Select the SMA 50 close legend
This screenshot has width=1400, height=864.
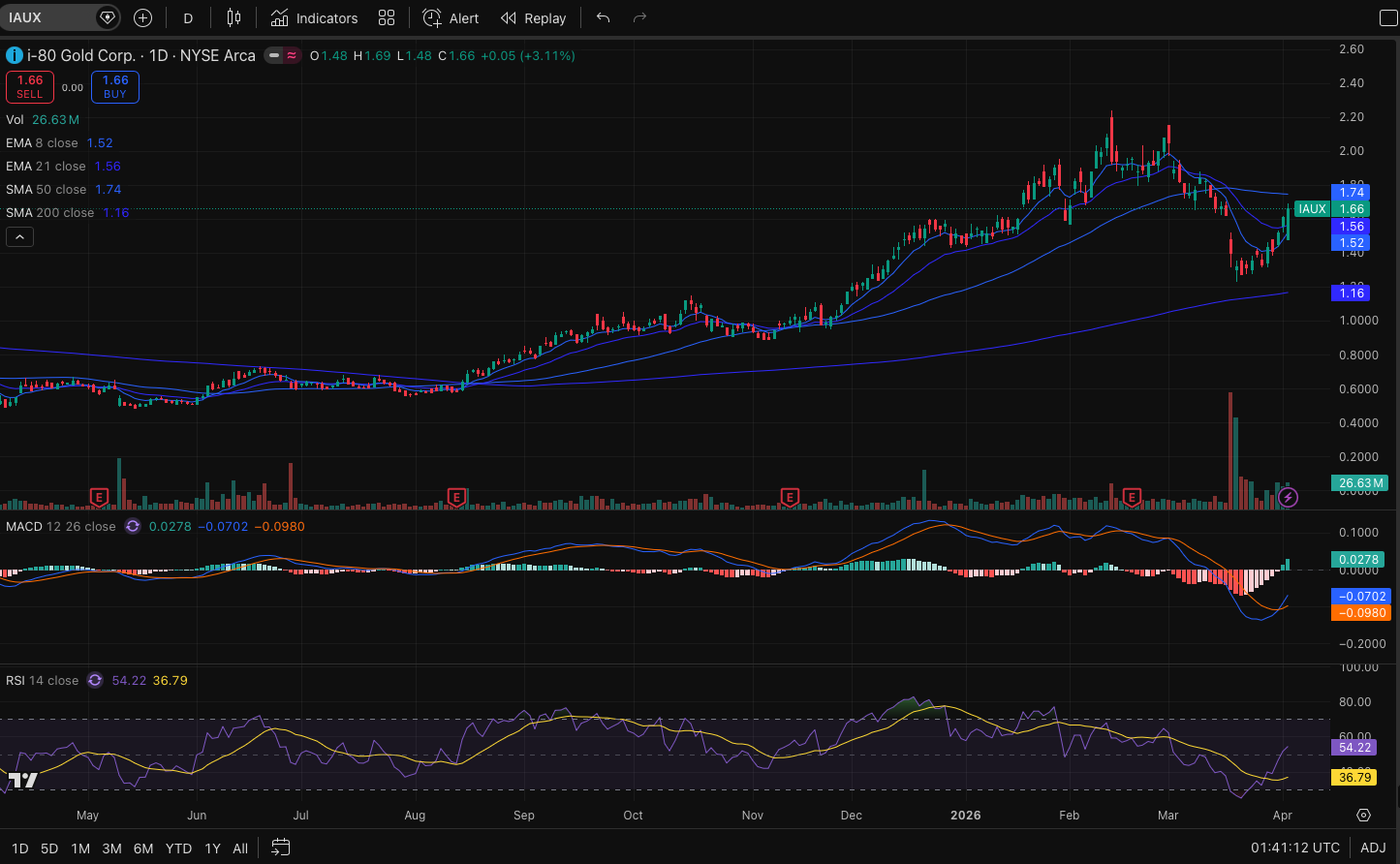[x=63, y=189]
